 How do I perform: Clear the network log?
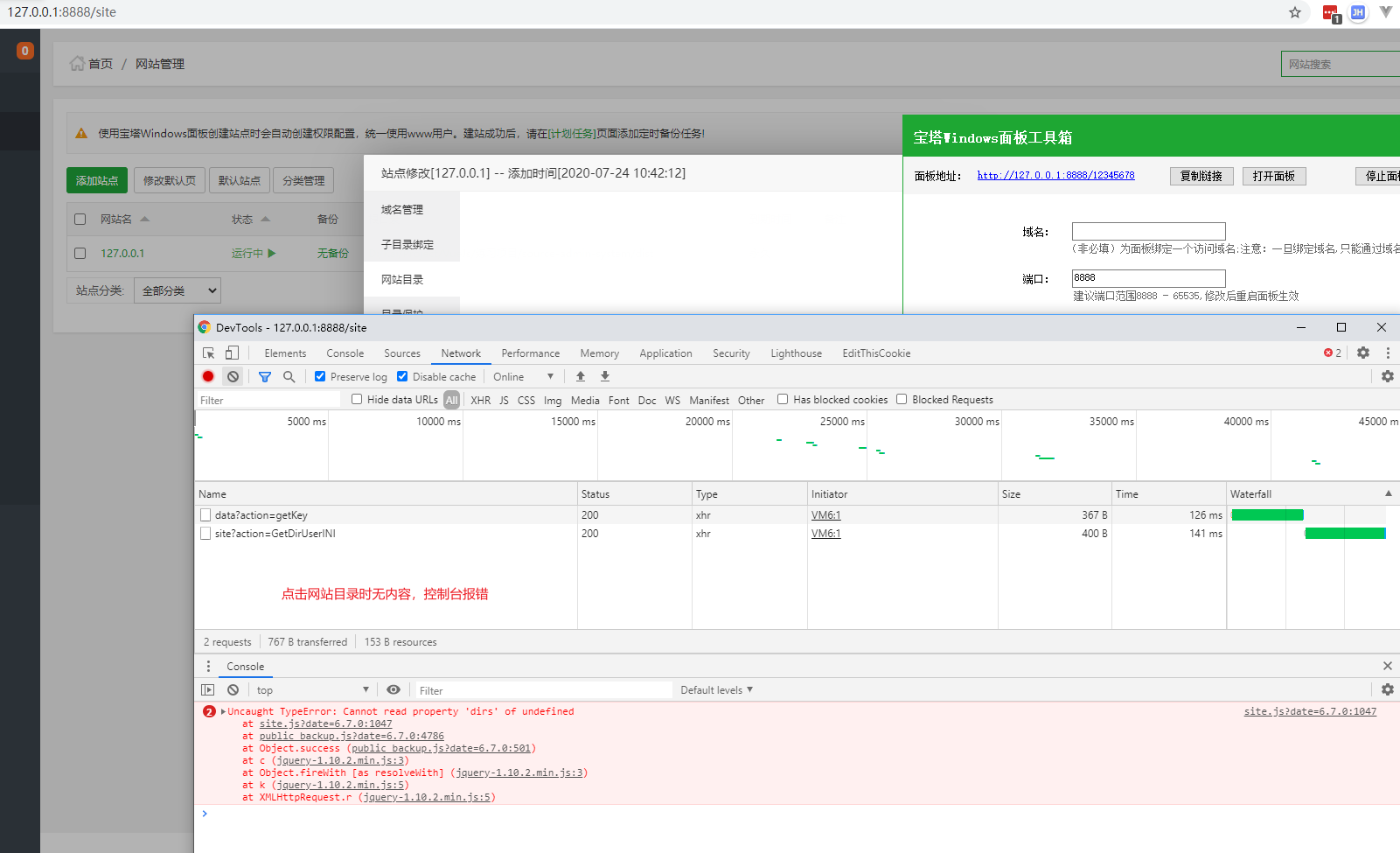[x=233, y=376]
